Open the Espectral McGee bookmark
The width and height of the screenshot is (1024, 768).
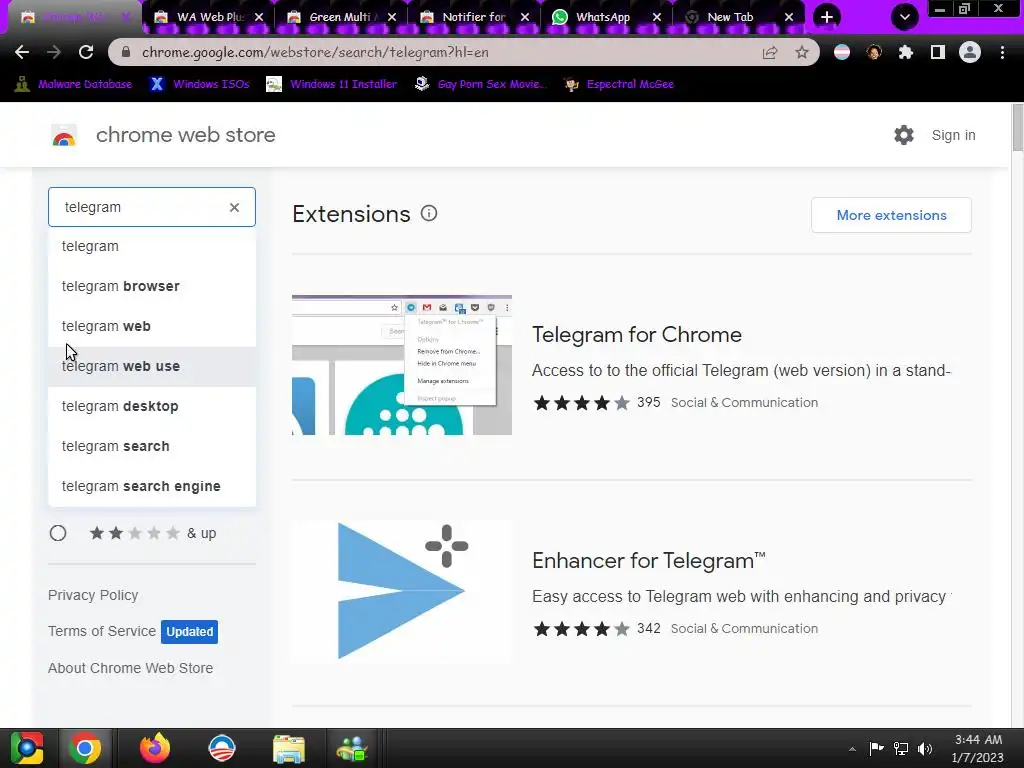(x=619, y=84)
